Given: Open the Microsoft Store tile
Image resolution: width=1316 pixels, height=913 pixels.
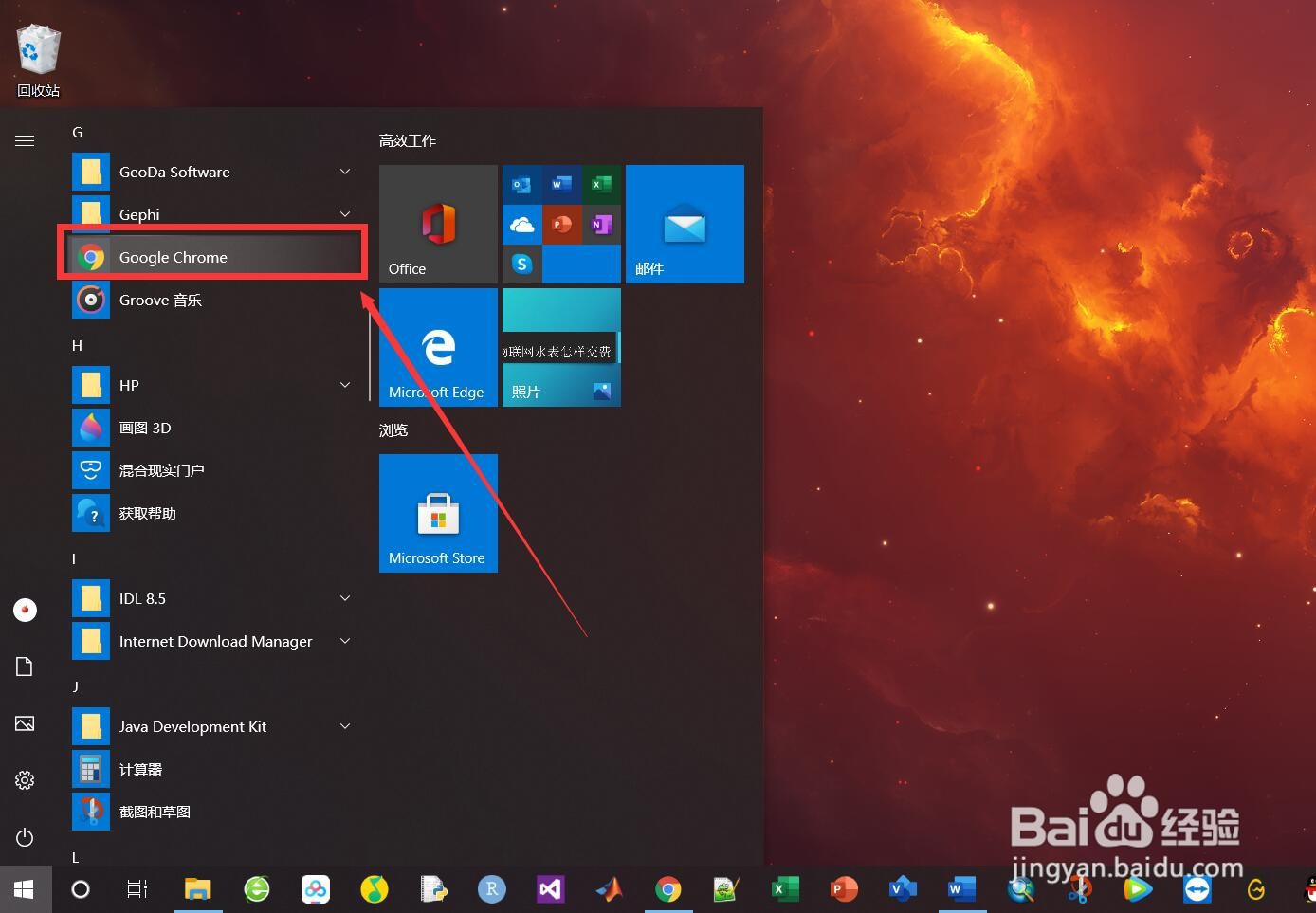Looking at the screenshot, I should click(x=438, y=513).
